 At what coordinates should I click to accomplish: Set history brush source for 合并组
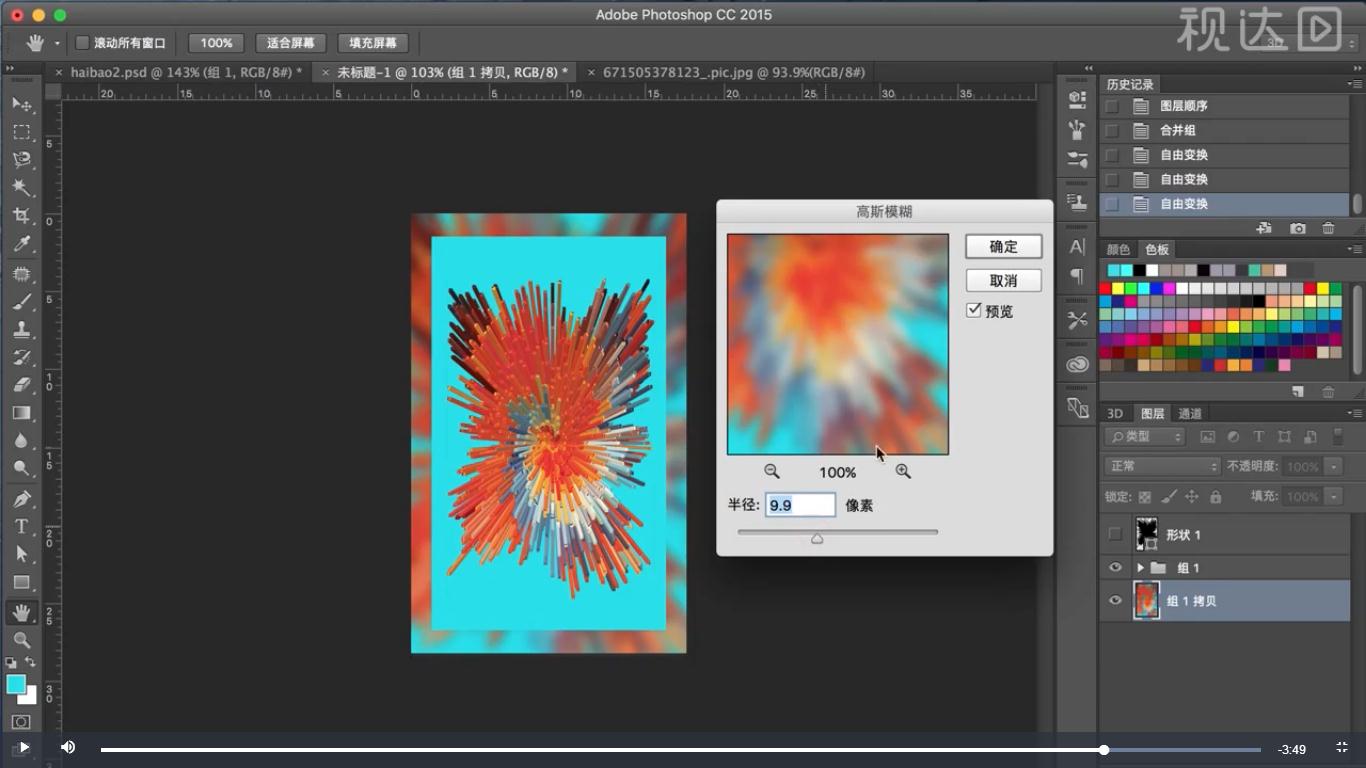click(x=1112, y=130)
